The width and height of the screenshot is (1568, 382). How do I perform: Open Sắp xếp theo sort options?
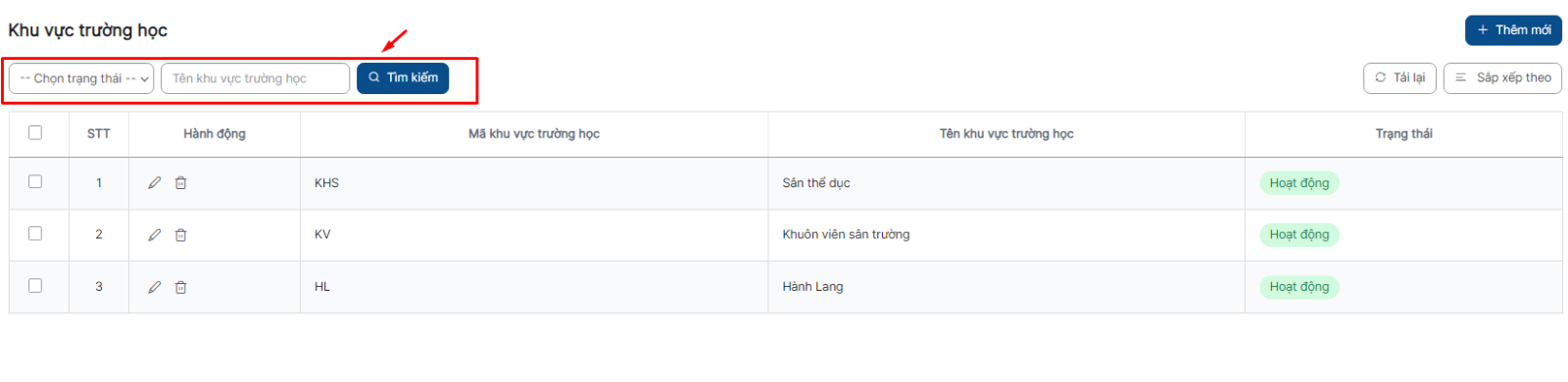click(1502, 78)
